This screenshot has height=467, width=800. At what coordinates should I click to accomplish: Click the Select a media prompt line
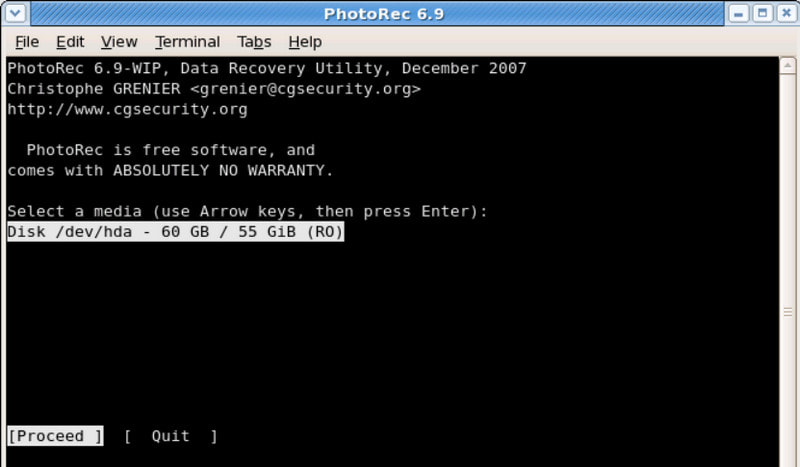pyautogui.click(x=247, y=211)
